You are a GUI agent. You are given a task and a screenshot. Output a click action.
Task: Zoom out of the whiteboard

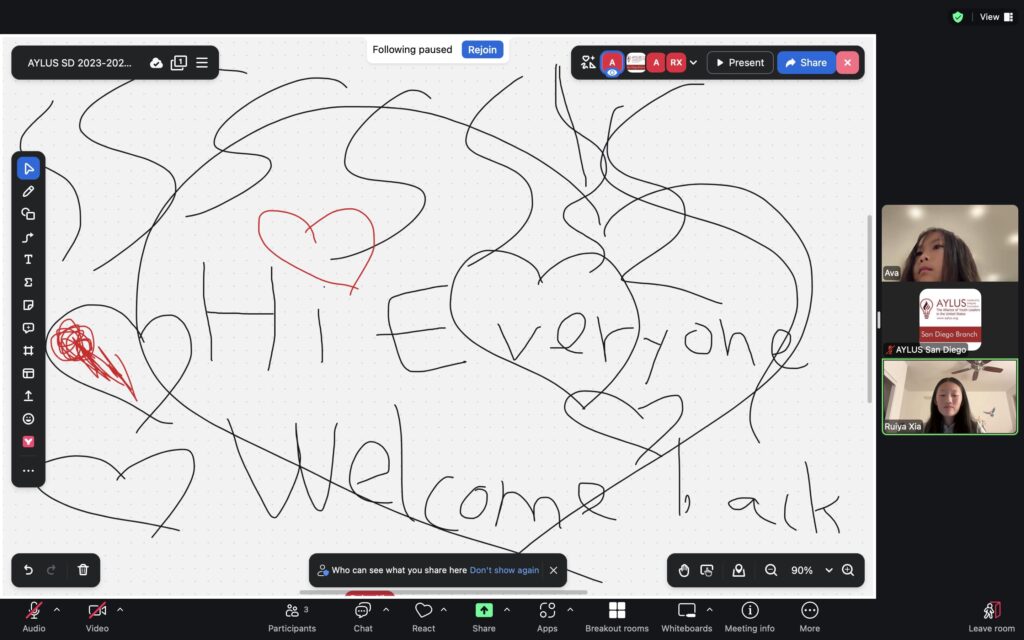pyautogui.click(x=771, y=570)
